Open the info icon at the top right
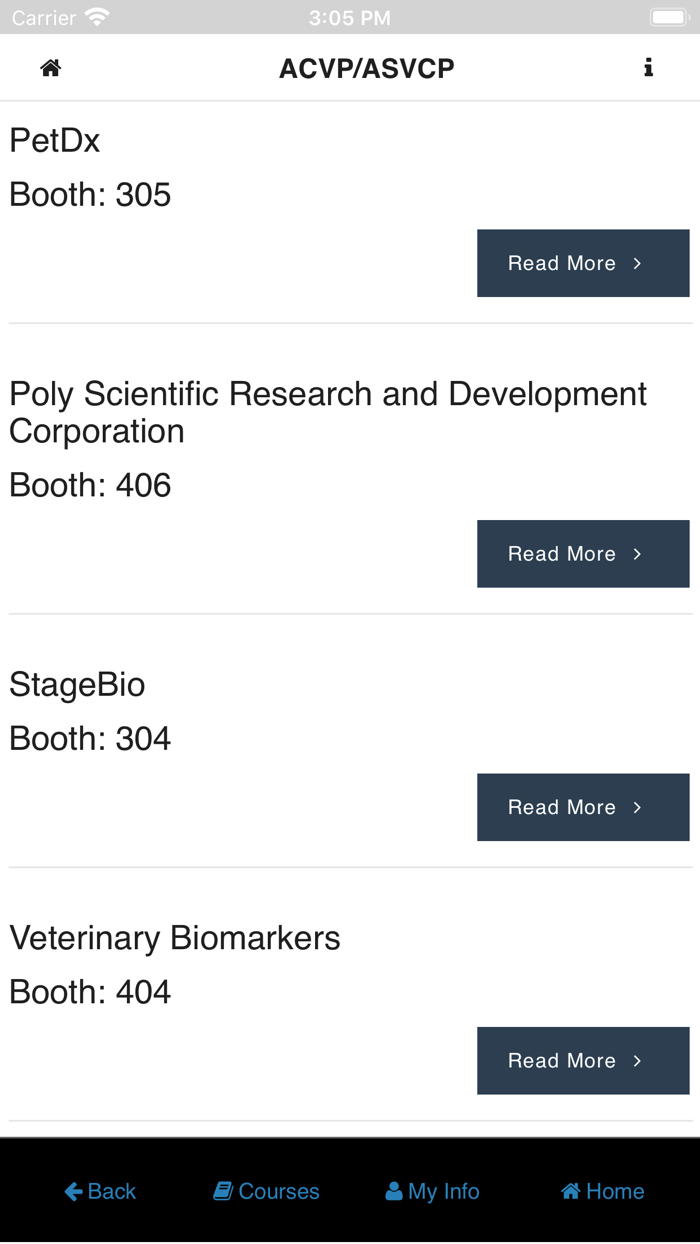Viewport: 700px width, 1244px height. pyautogui.click(x=649, y=67)
